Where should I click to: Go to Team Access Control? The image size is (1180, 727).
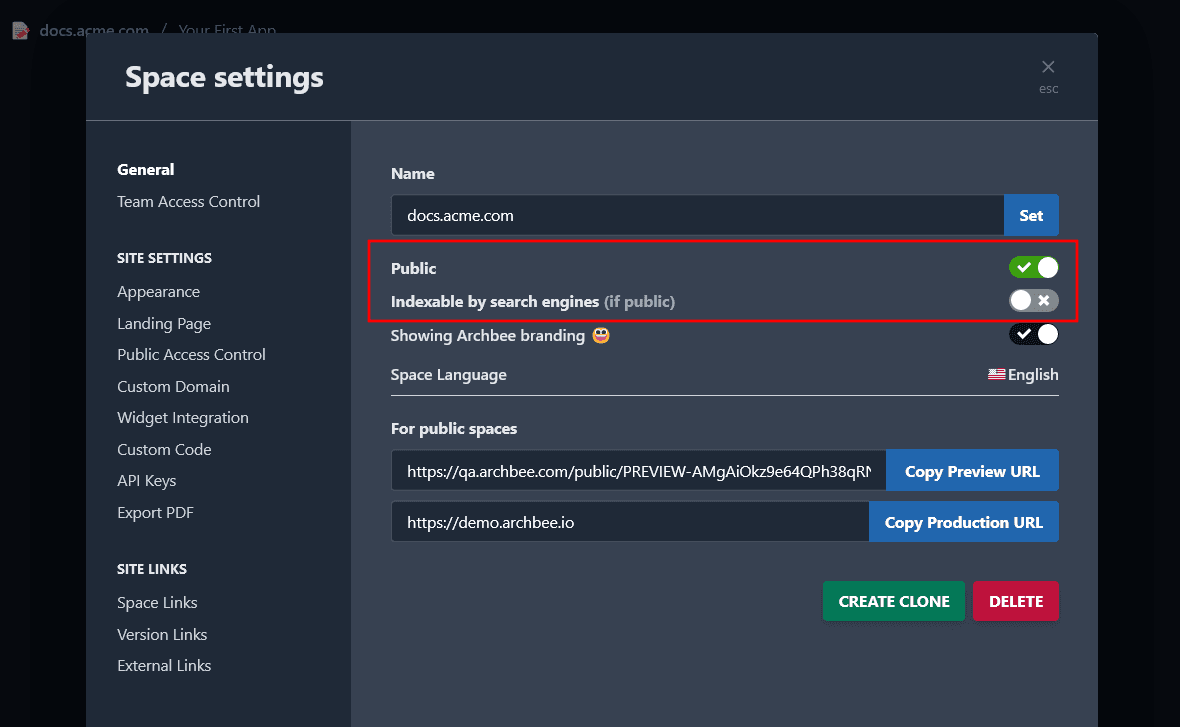[188, 202]
